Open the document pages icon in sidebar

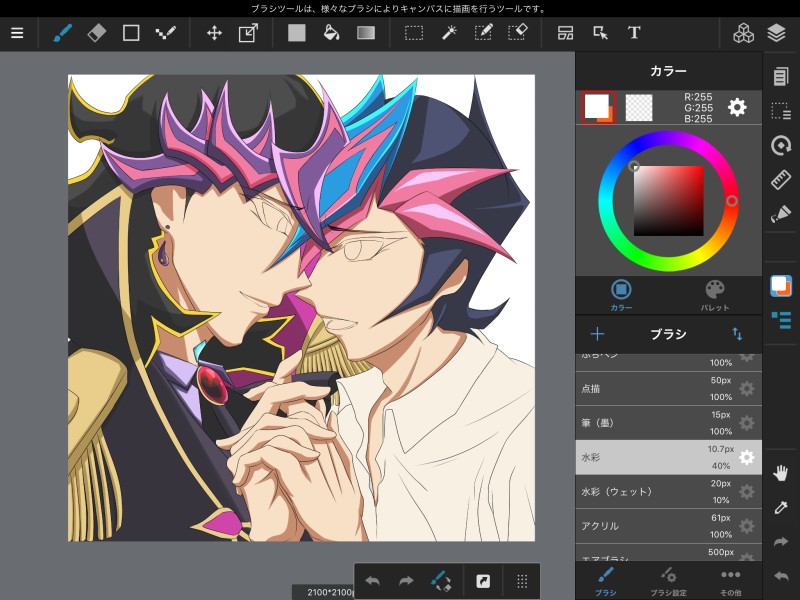point(781,77)
